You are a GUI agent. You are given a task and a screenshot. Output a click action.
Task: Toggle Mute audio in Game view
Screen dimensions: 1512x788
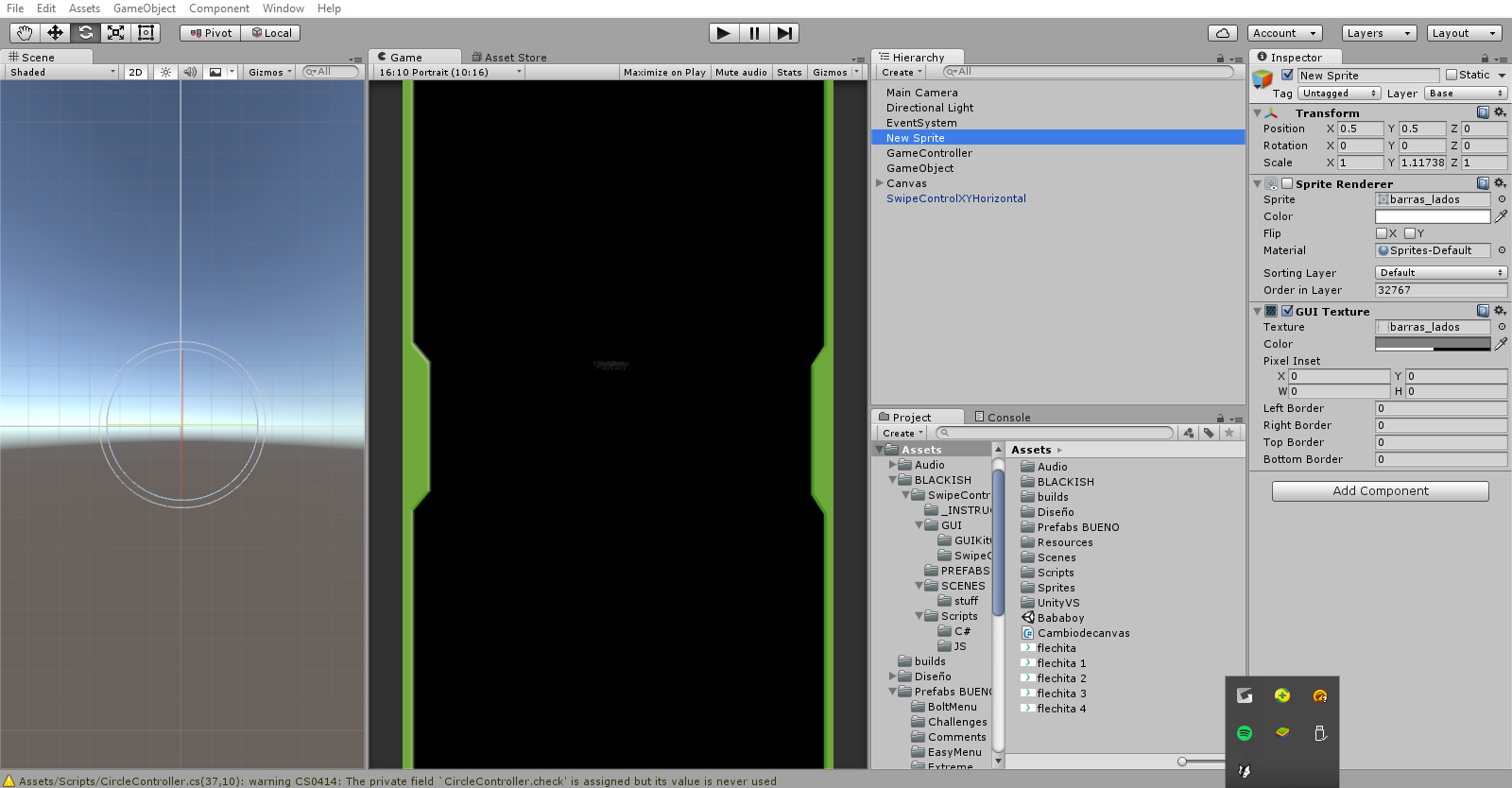click(741, 72)
